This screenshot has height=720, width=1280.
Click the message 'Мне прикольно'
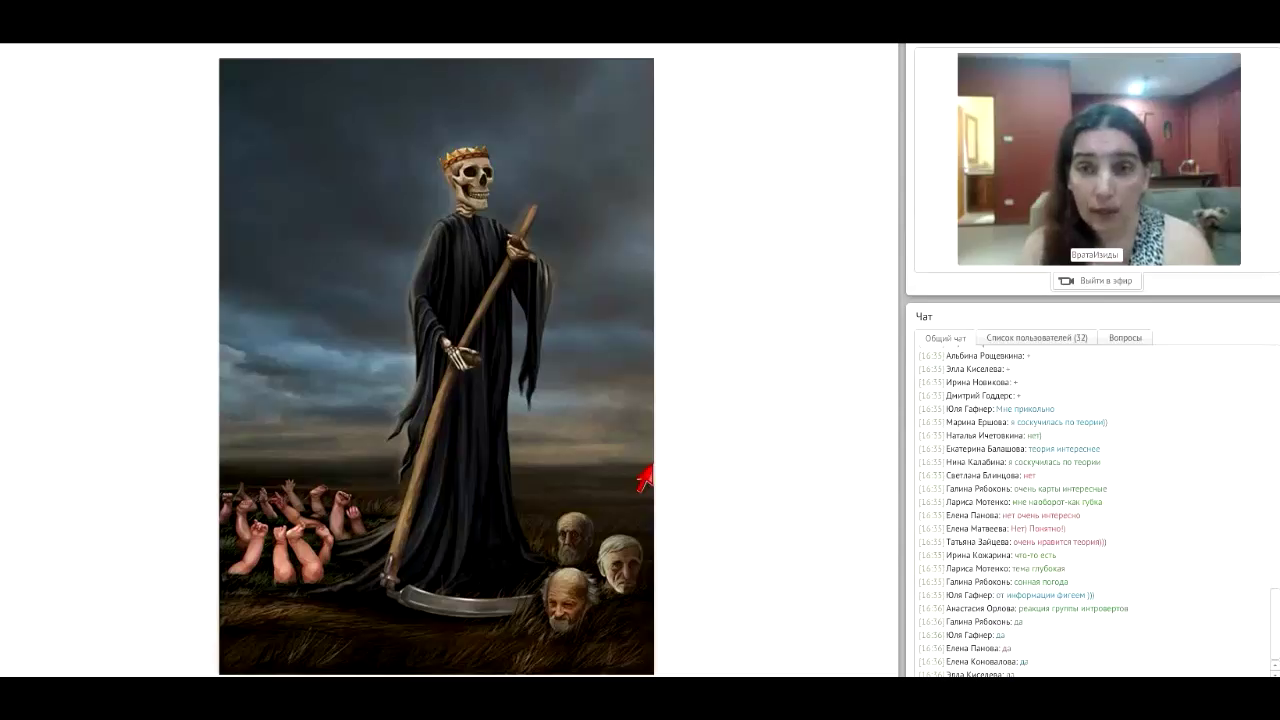(x=1025, y=409)
